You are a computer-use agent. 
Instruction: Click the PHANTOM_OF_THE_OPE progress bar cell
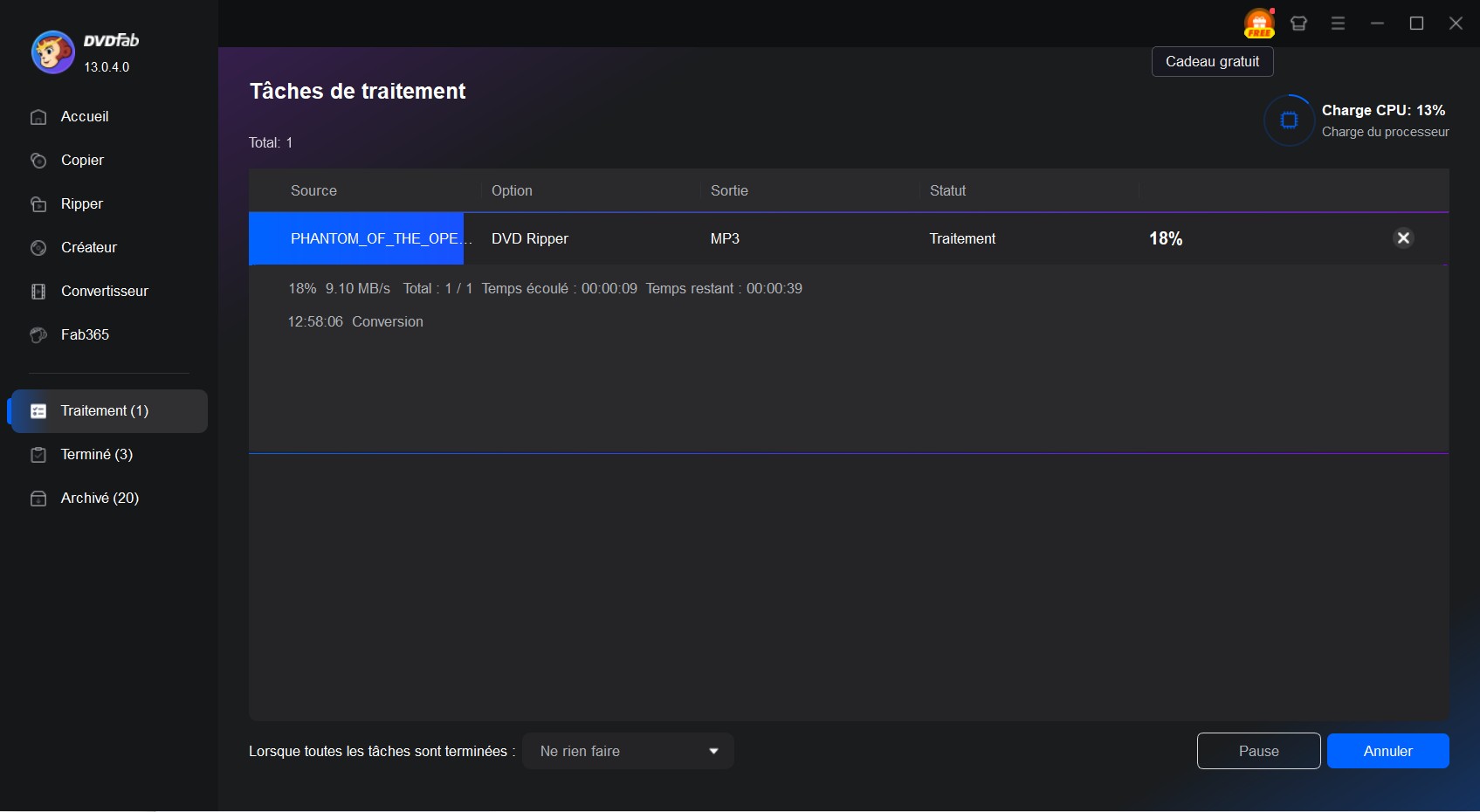[356, 238]
